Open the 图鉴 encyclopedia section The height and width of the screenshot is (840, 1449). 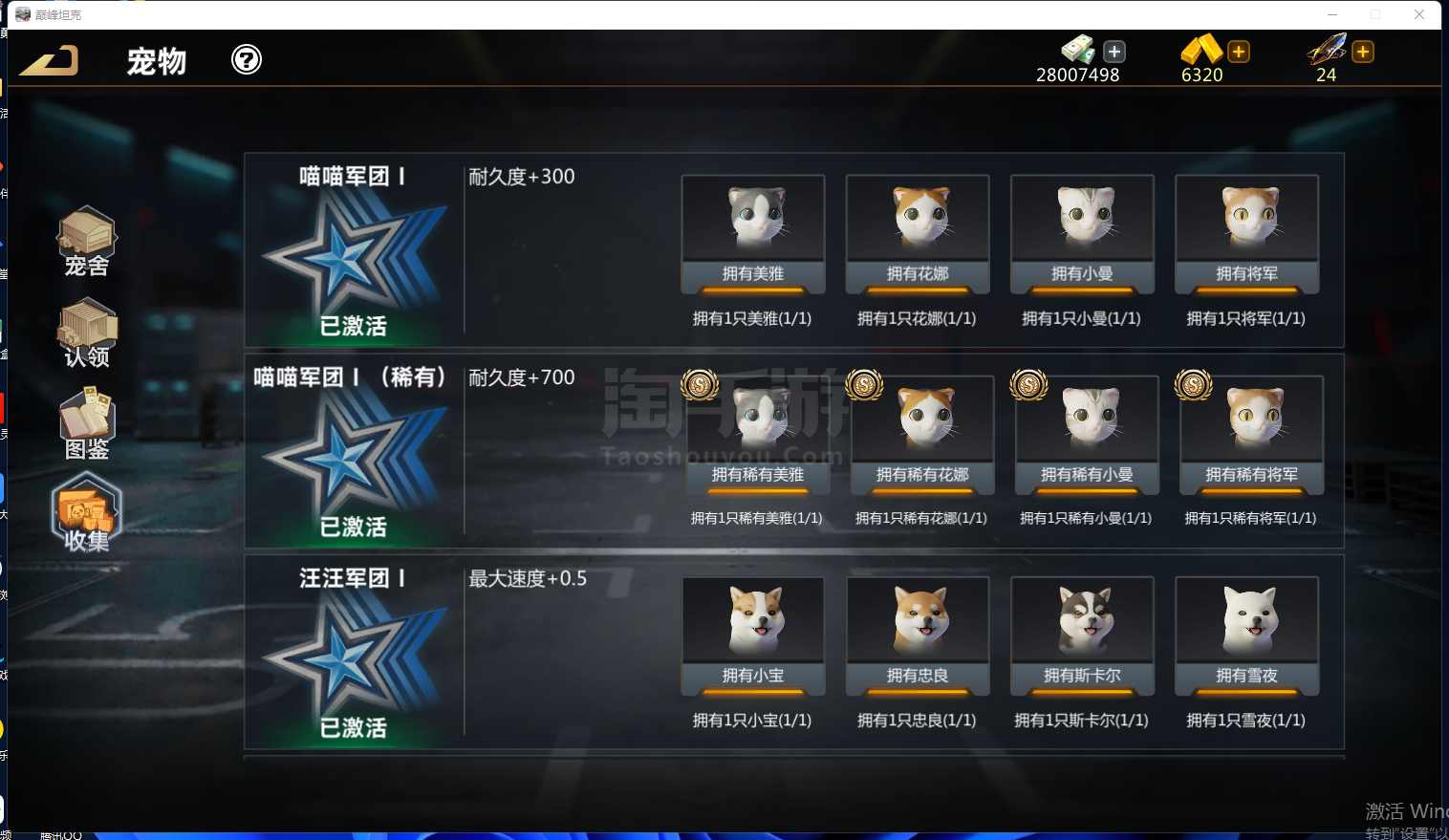[87, 423]
